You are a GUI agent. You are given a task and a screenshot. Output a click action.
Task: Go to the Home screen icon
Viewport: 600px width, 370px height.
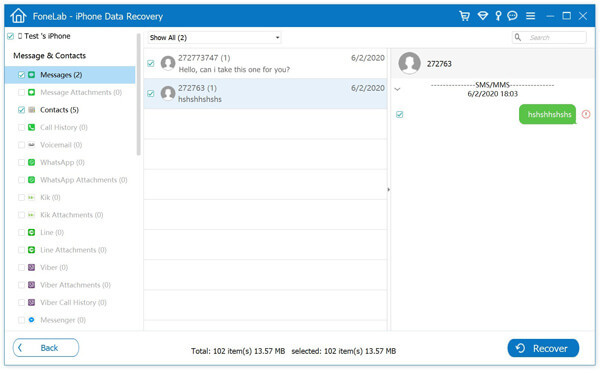tap(18, 16)
